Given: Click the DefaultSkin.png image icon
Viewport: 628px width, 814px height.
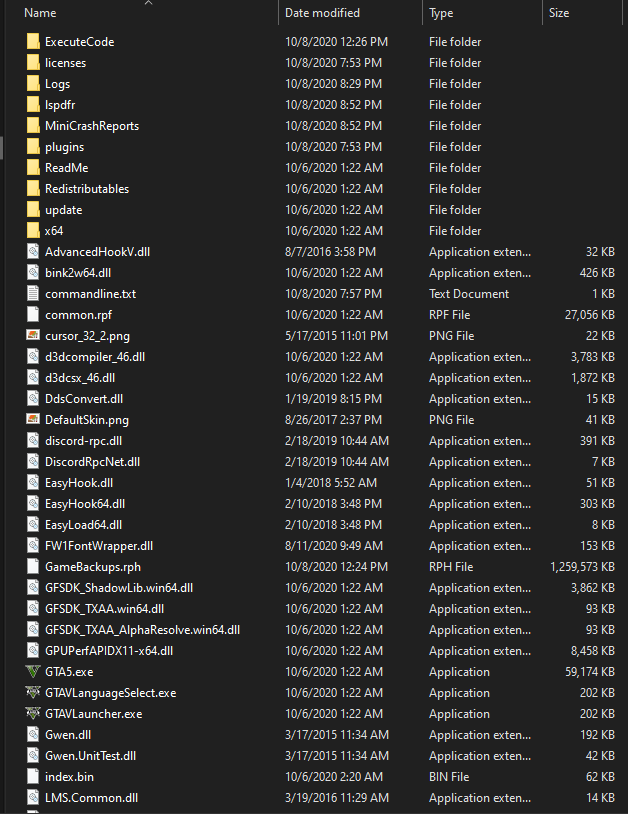Looking at the screenshot, I should click(33, 419).
